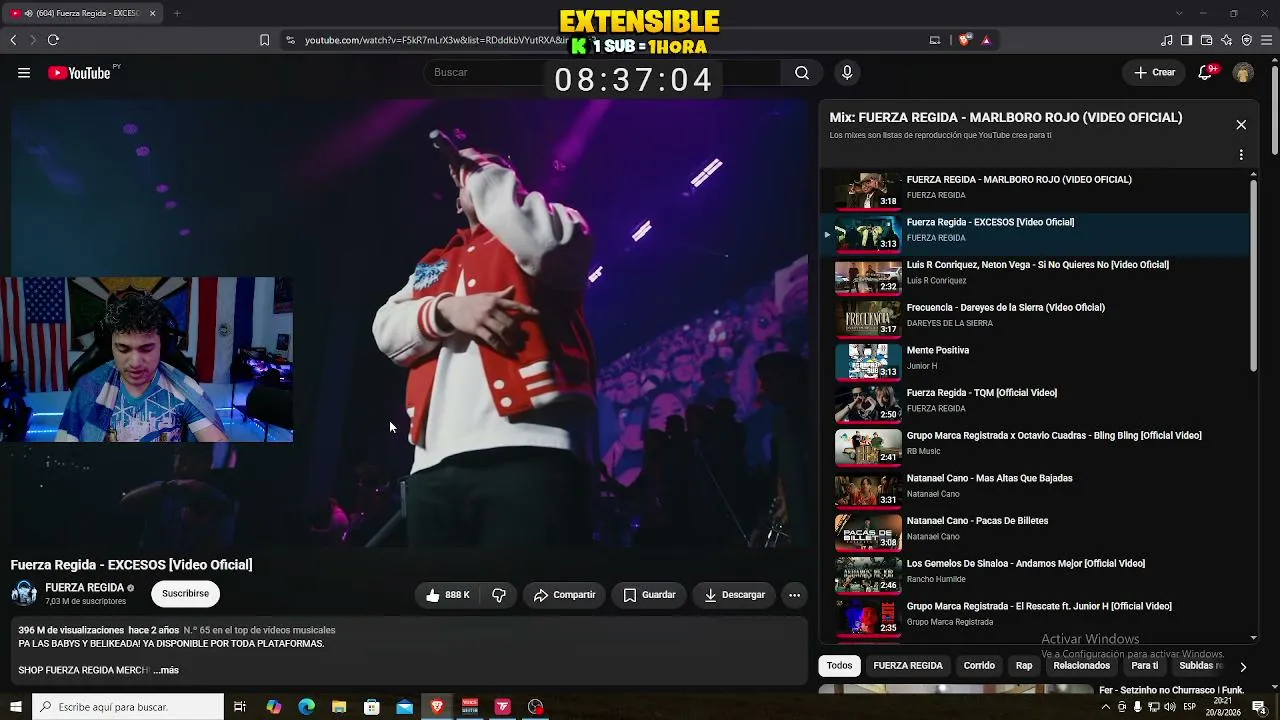Viewport: 1280px width, 720px height.
Task: Start voice search with the microphone
Action: tap(847, 72)
